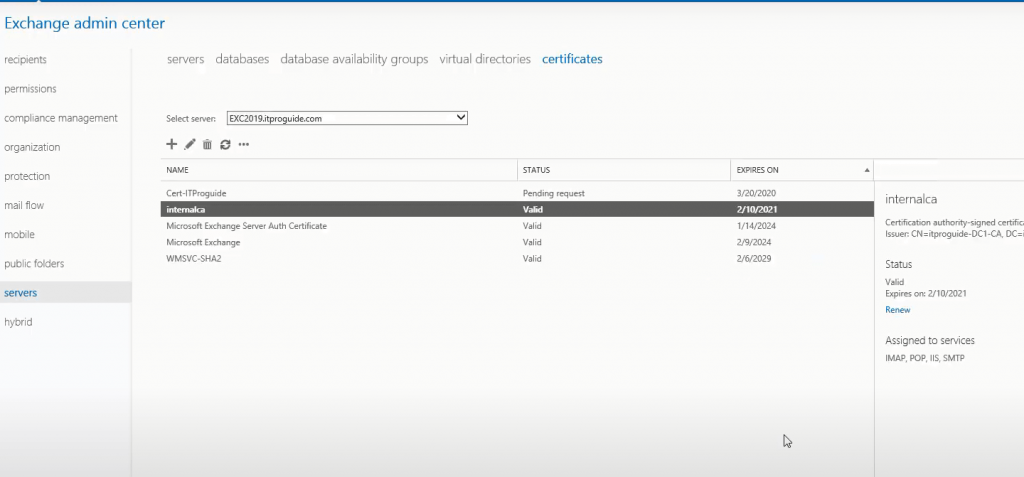This screenshot has width=1024, height=477.
Task: Open permissions in the left navigation
Action: click(x=30, y=89)
